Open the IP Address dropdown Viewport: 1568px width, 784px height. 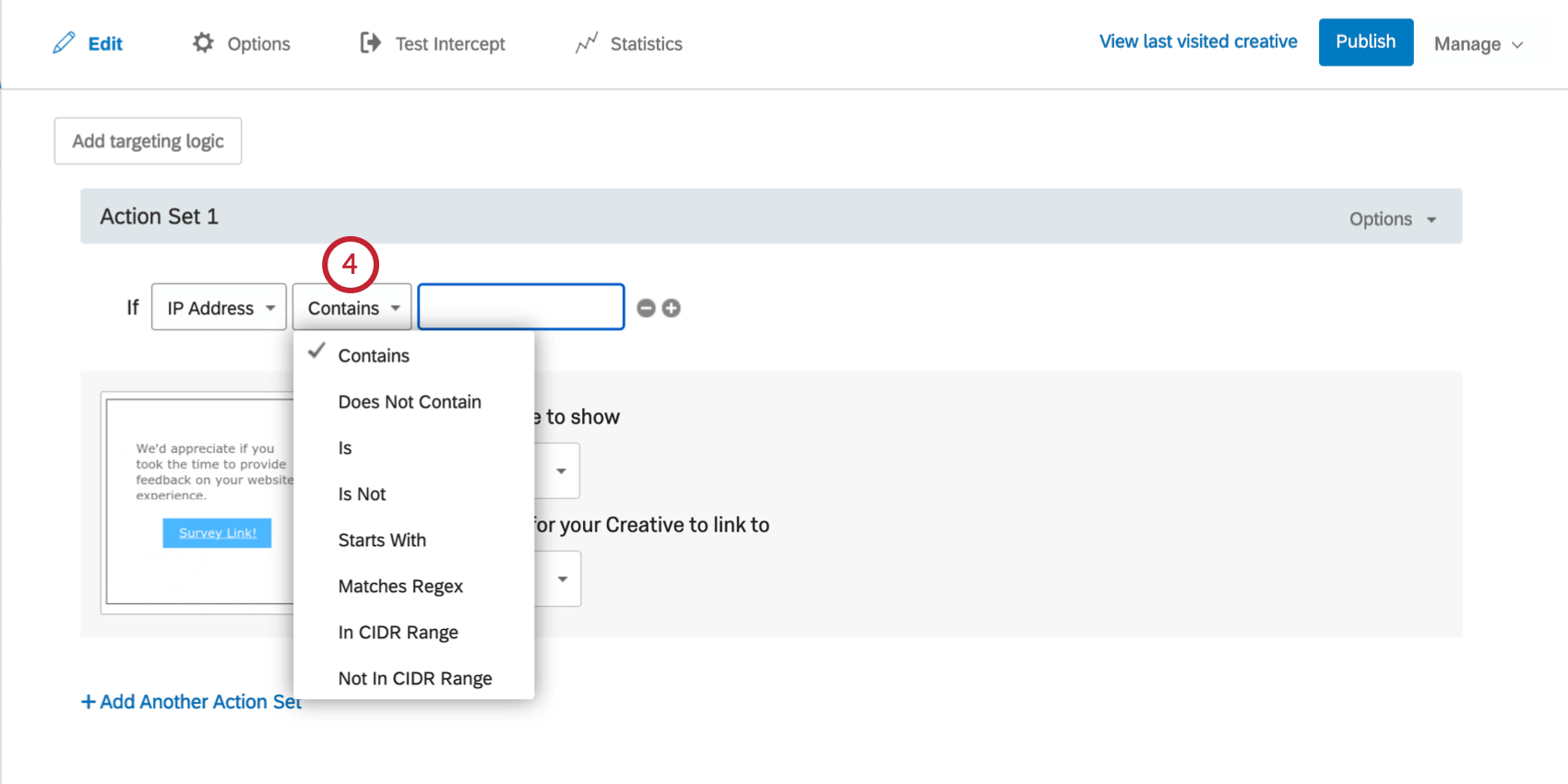[220, 308]
